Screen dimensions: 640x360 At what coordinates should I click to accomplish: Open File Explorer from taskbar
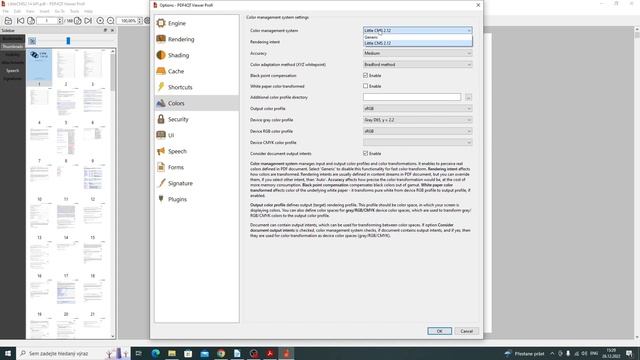tap(172, 353)
